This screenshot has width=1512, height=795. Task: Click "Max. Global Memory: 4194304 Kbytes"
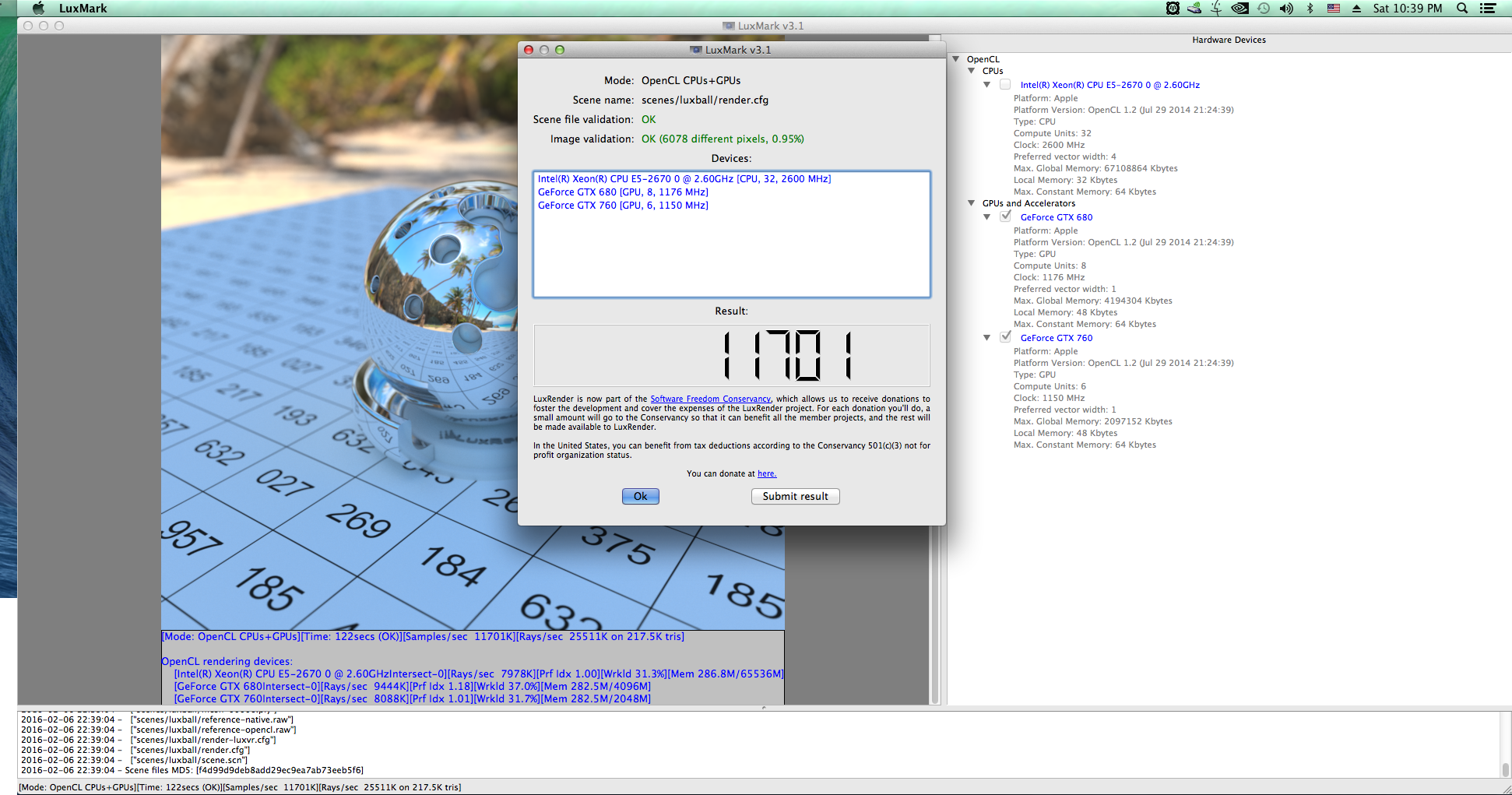coord(1092,301)
